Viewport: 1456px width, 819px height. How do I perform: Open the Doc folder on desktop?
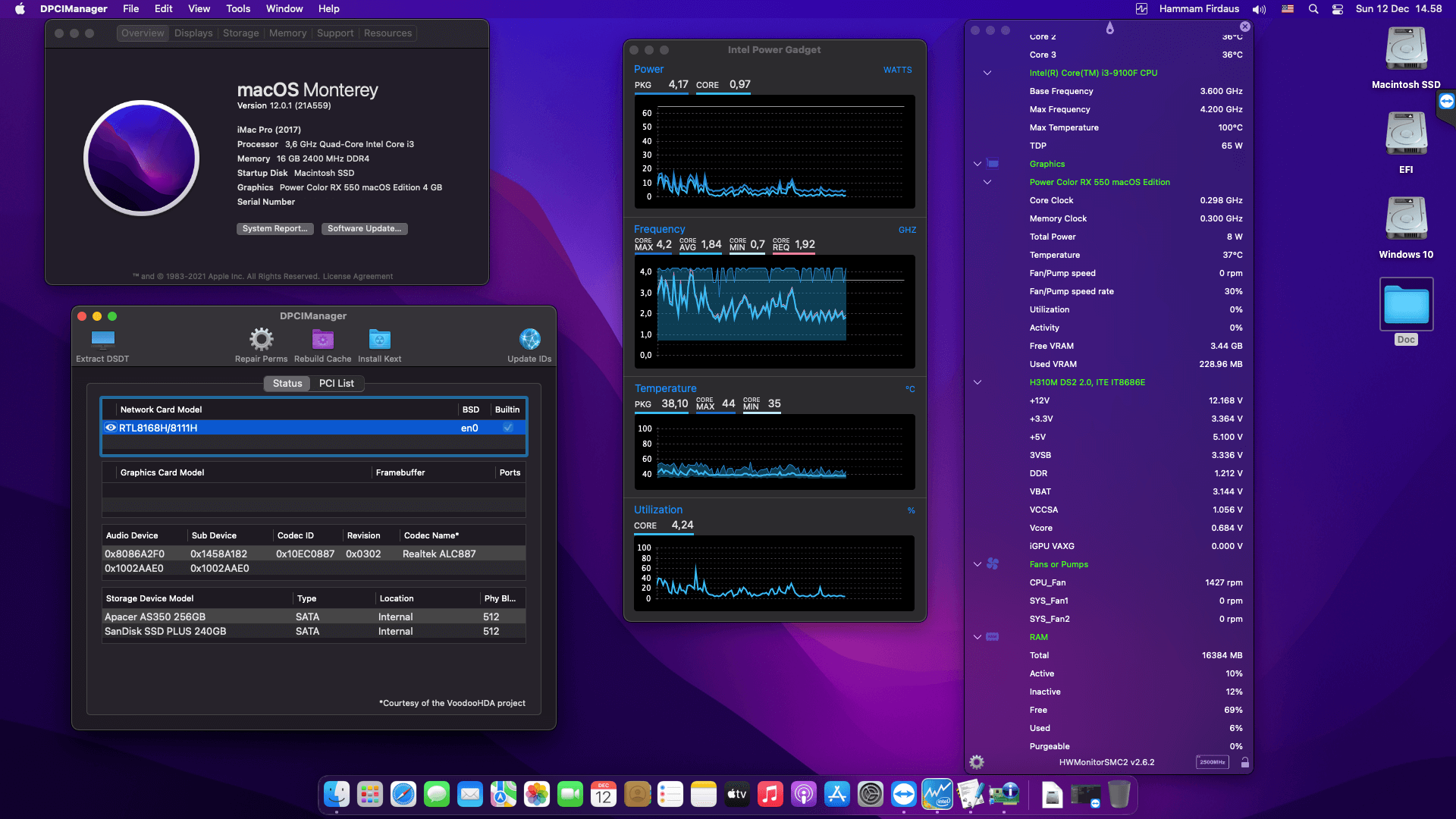pos(1406,304)
